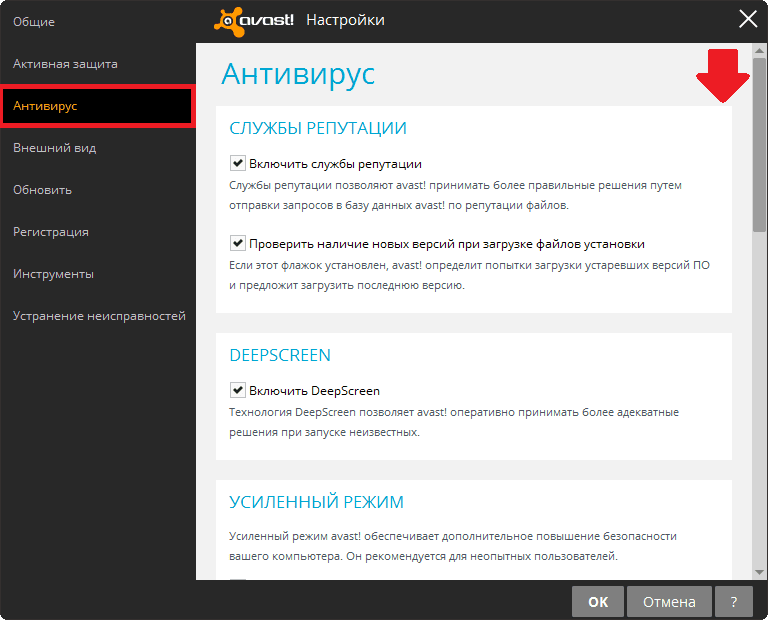This screenshot has height=620, width=768.
Task: Open the Активная защита section
Action: [65, 64]
